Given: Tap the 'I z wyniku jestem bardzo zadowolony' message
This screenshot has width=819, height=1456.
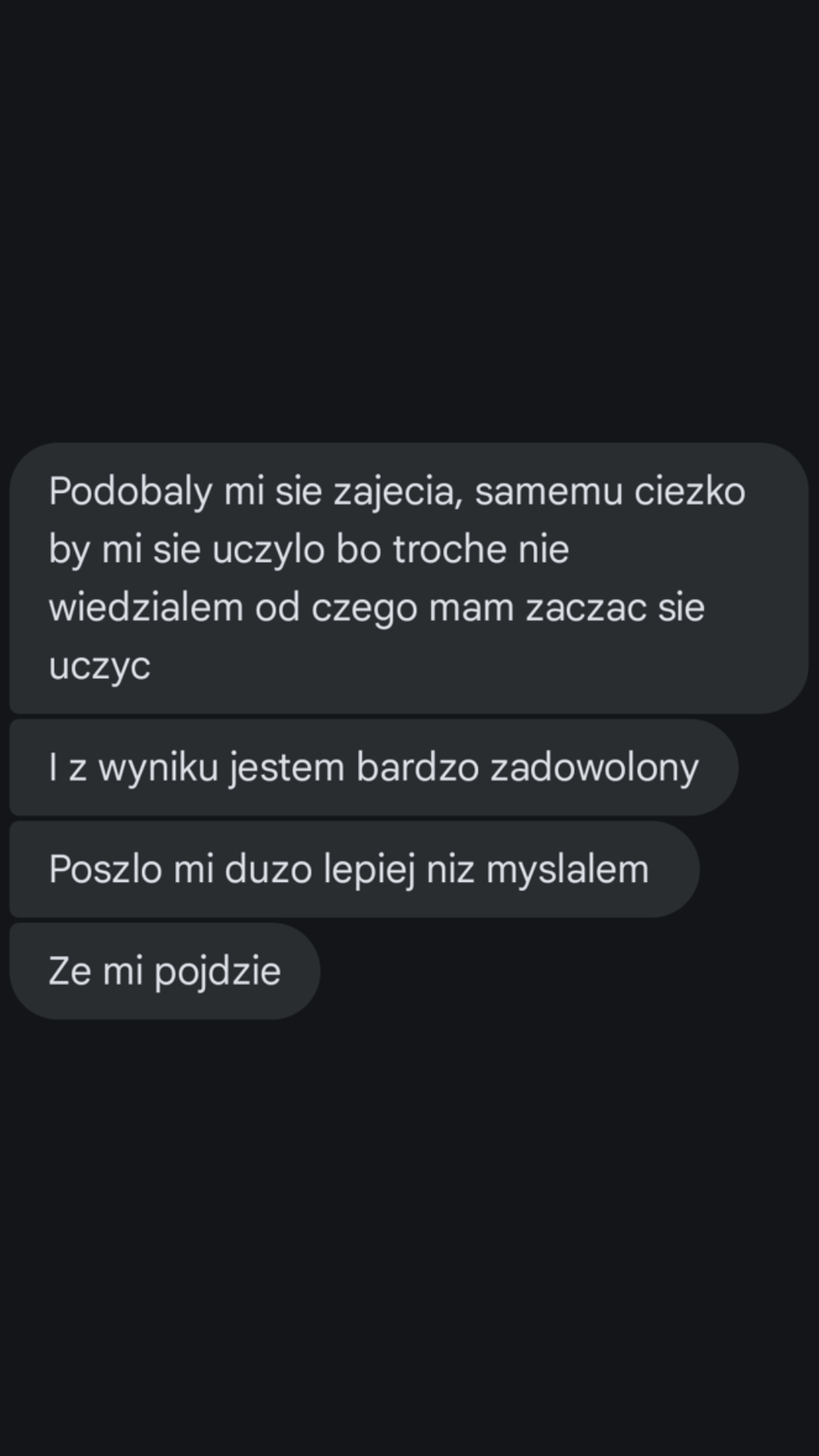Looking at the screenshot, I should (374, 767).
